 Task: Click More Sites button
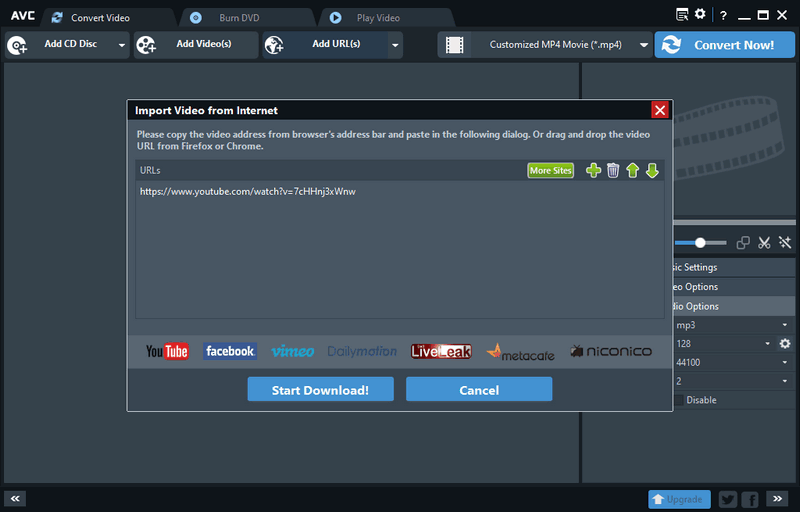pyautogui.click(x=550, y=170)
